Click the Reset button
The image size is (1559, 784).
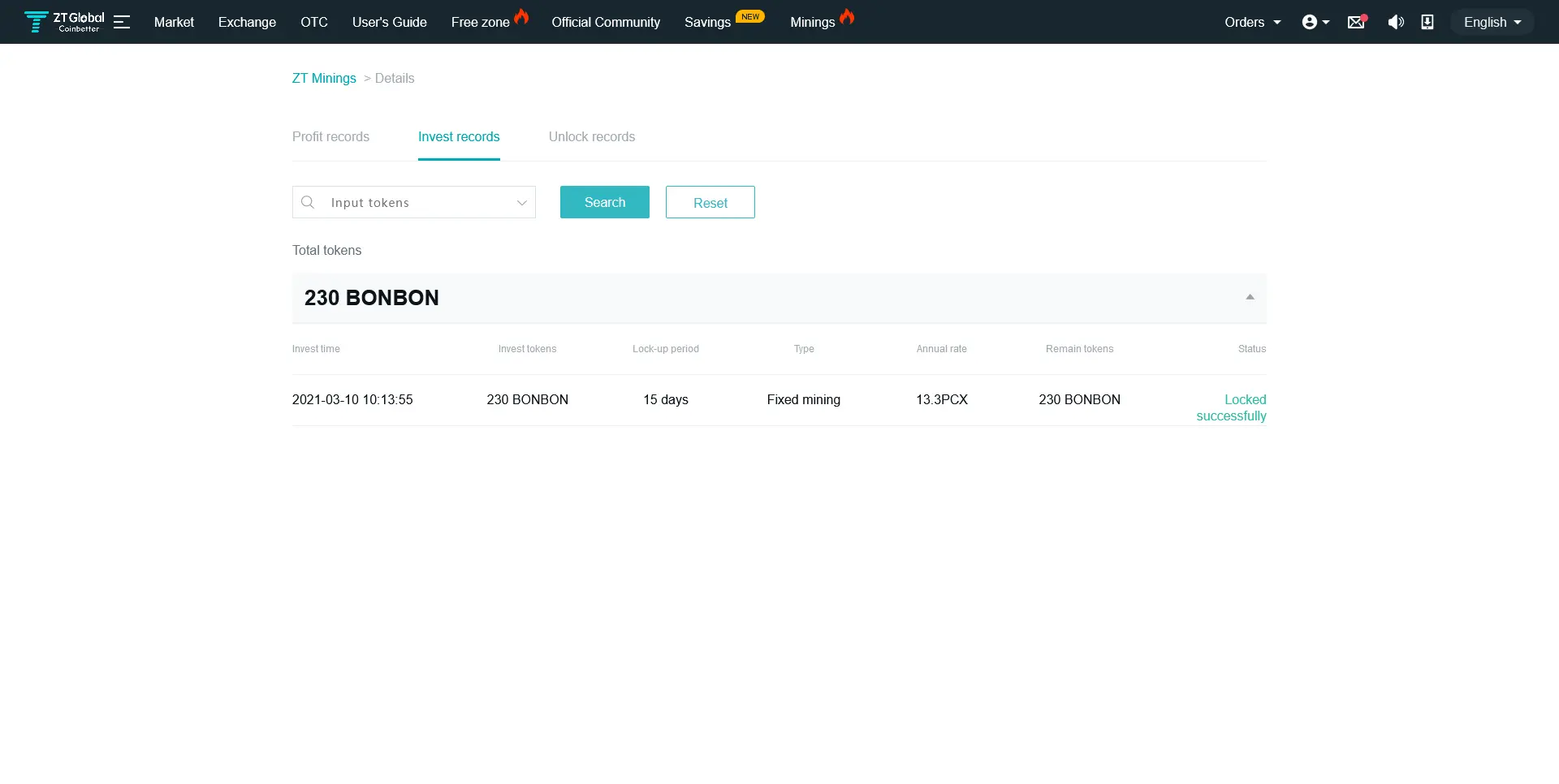pos(710,202)
